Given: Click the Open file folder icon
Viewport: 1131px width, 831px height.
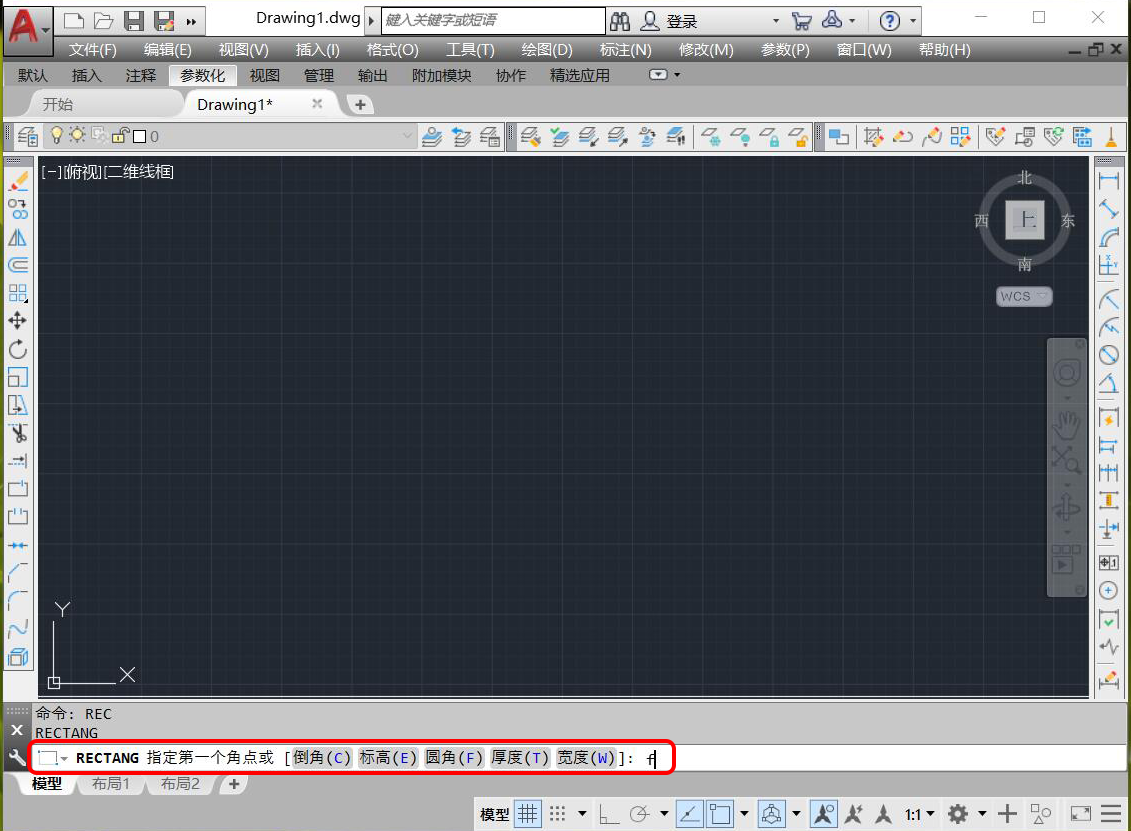Looking at the screenshot, I should tap(104, 21).
